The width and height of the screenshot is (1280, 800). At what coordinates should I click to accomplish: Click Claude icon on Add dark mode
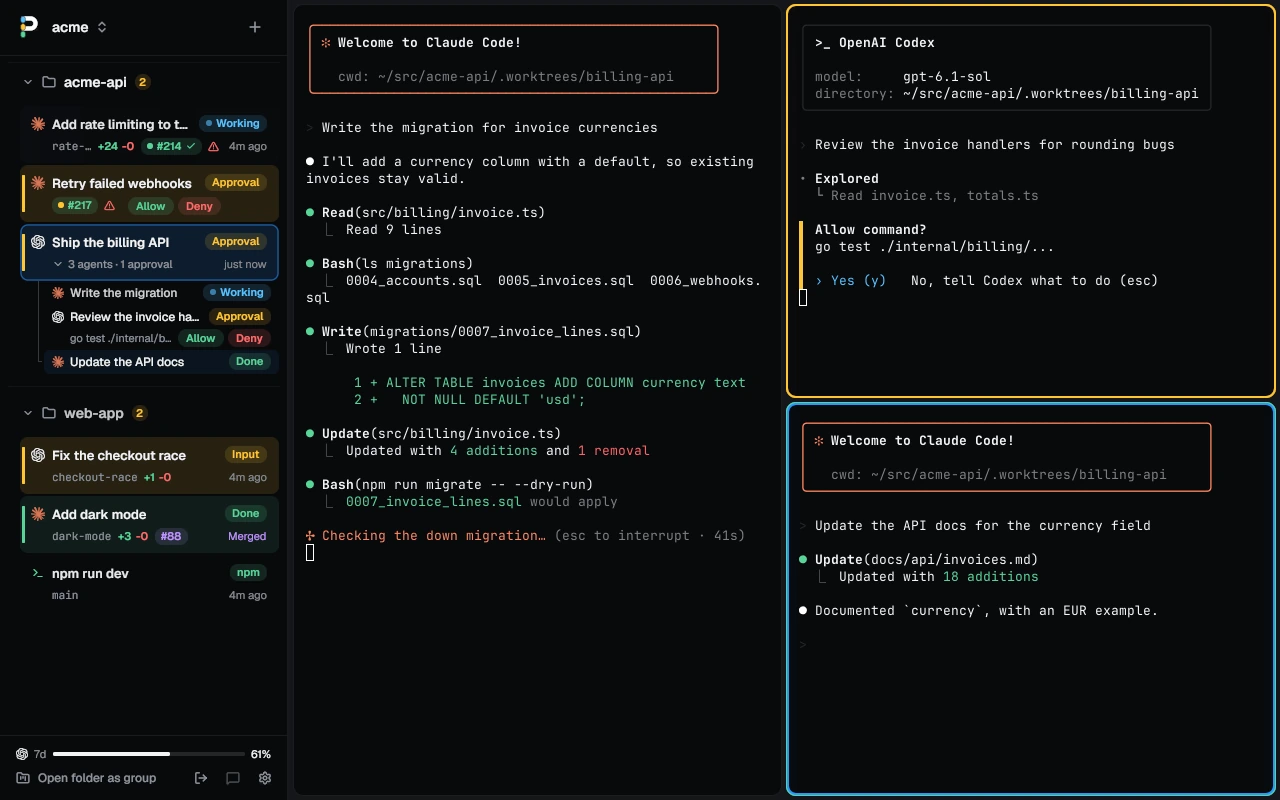pyautogui.click(x=38, y=514)
